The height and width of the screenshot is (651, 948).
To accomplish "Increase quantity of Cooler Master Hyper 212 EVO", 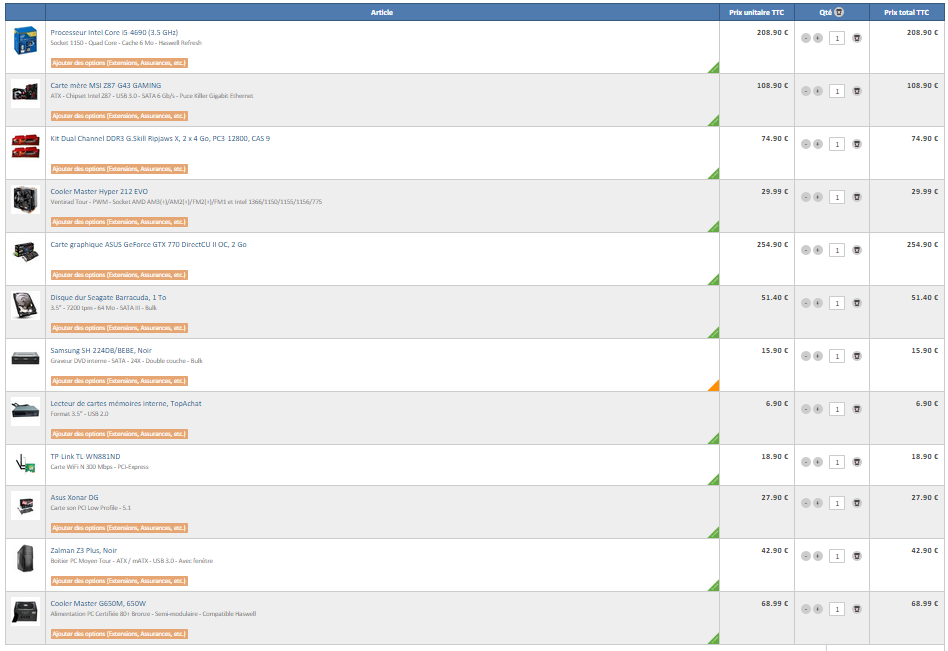I will click(817, 197).
